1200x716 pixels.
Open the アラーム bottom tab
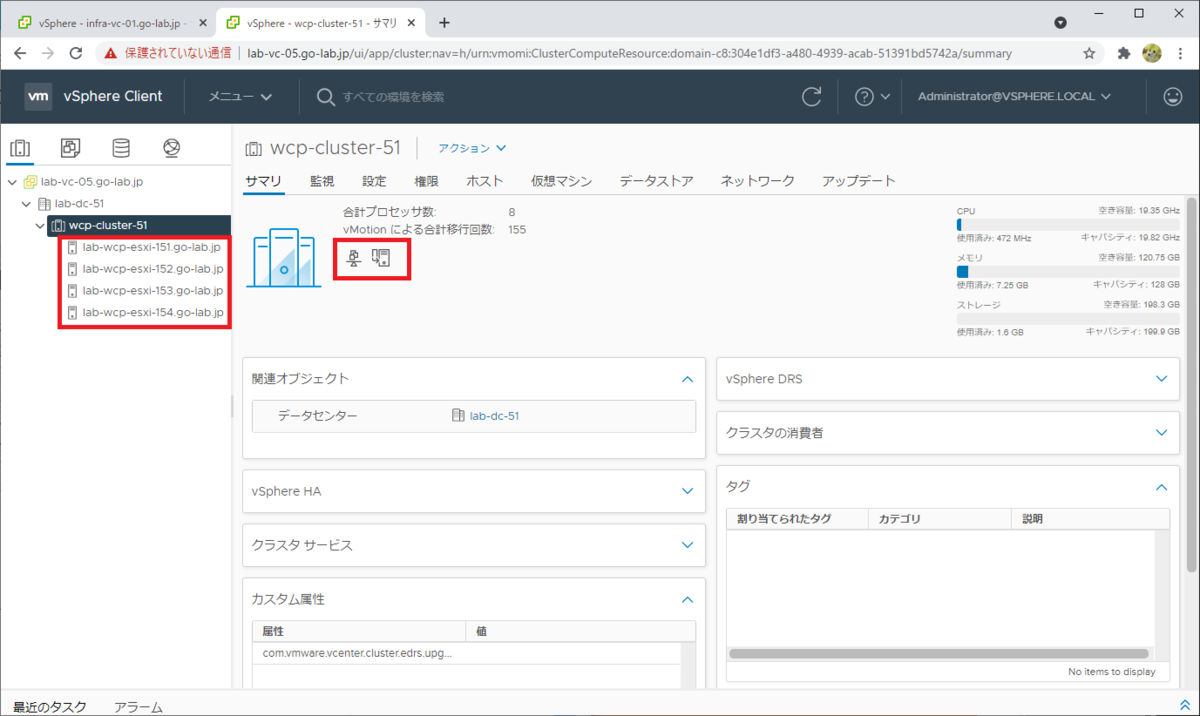click(138, 706)
